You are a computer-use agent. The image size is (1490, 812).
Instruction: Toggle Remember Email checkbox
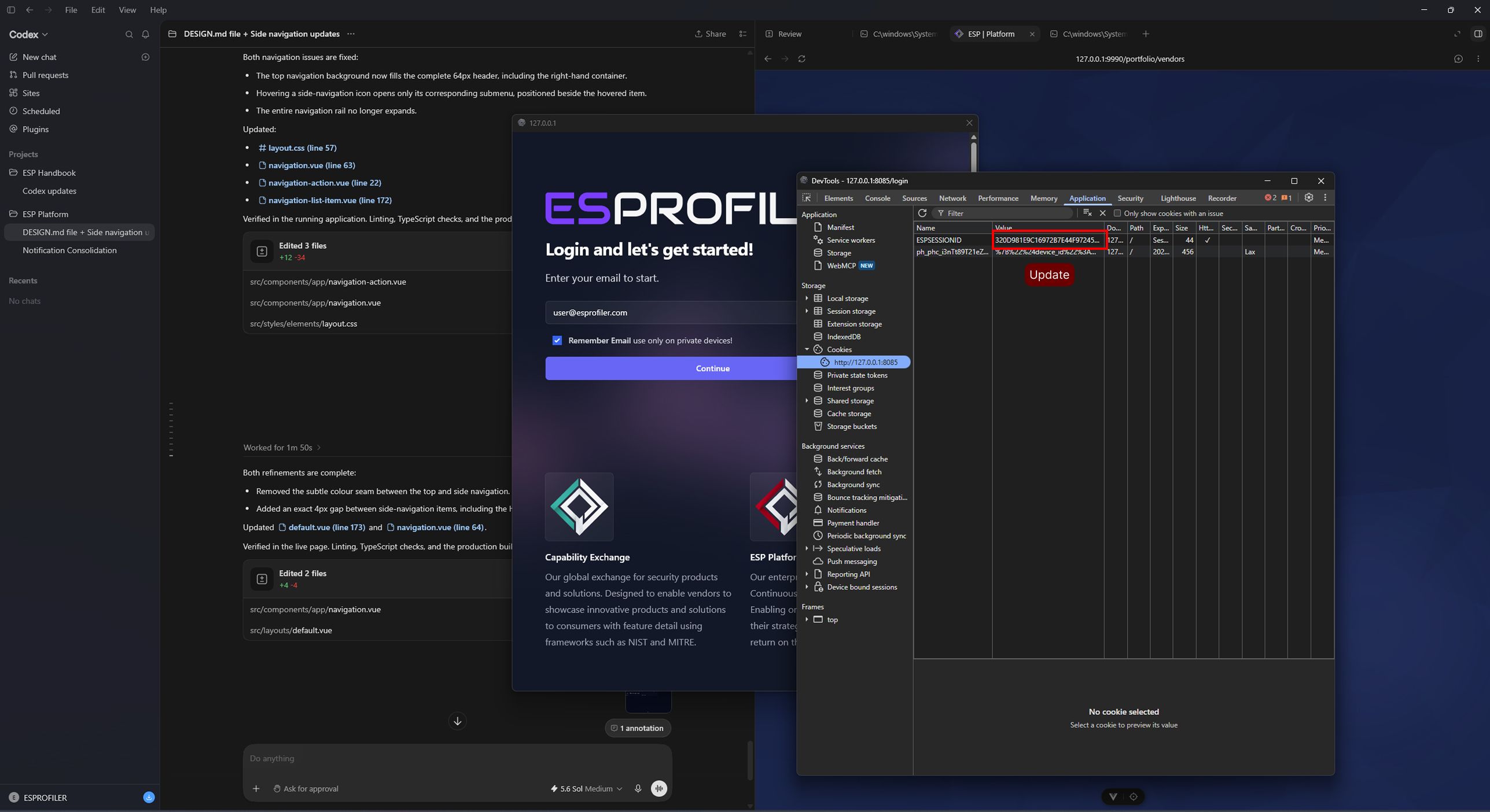[557, 341]
